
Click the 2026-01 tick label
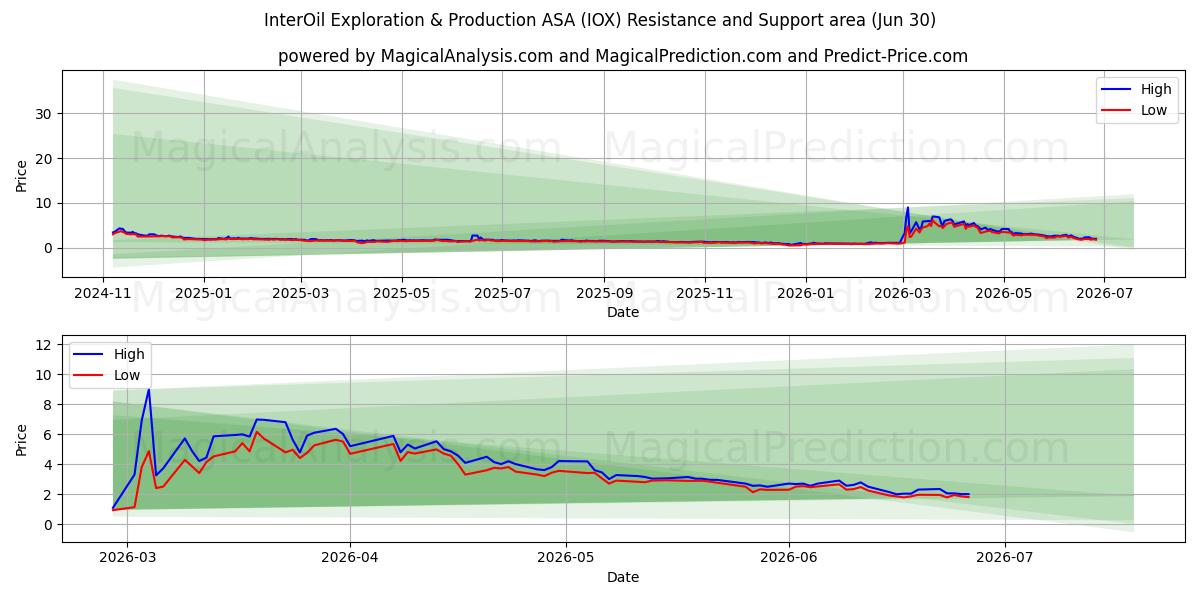tap(805, 293)
